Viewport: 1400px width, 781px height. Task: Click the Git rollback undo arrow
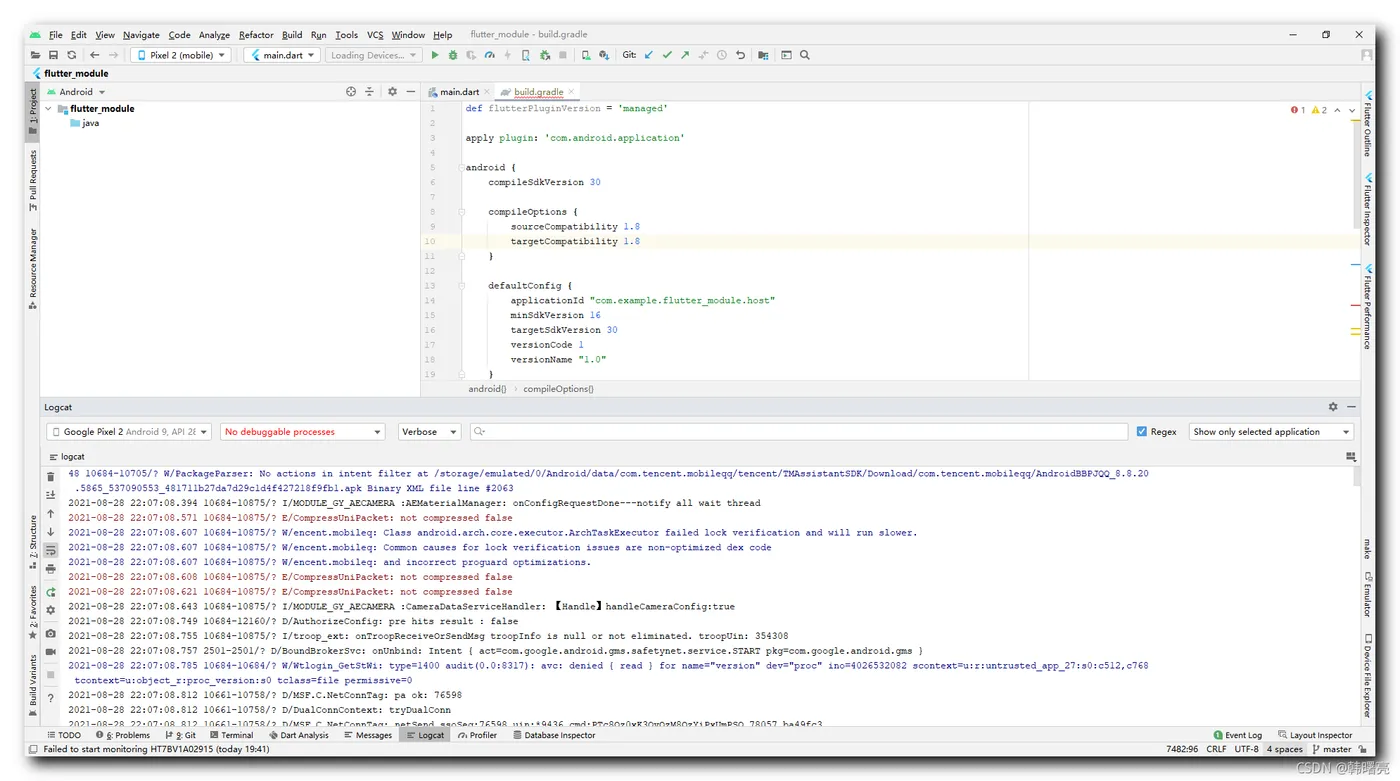(x=740, y=55)
